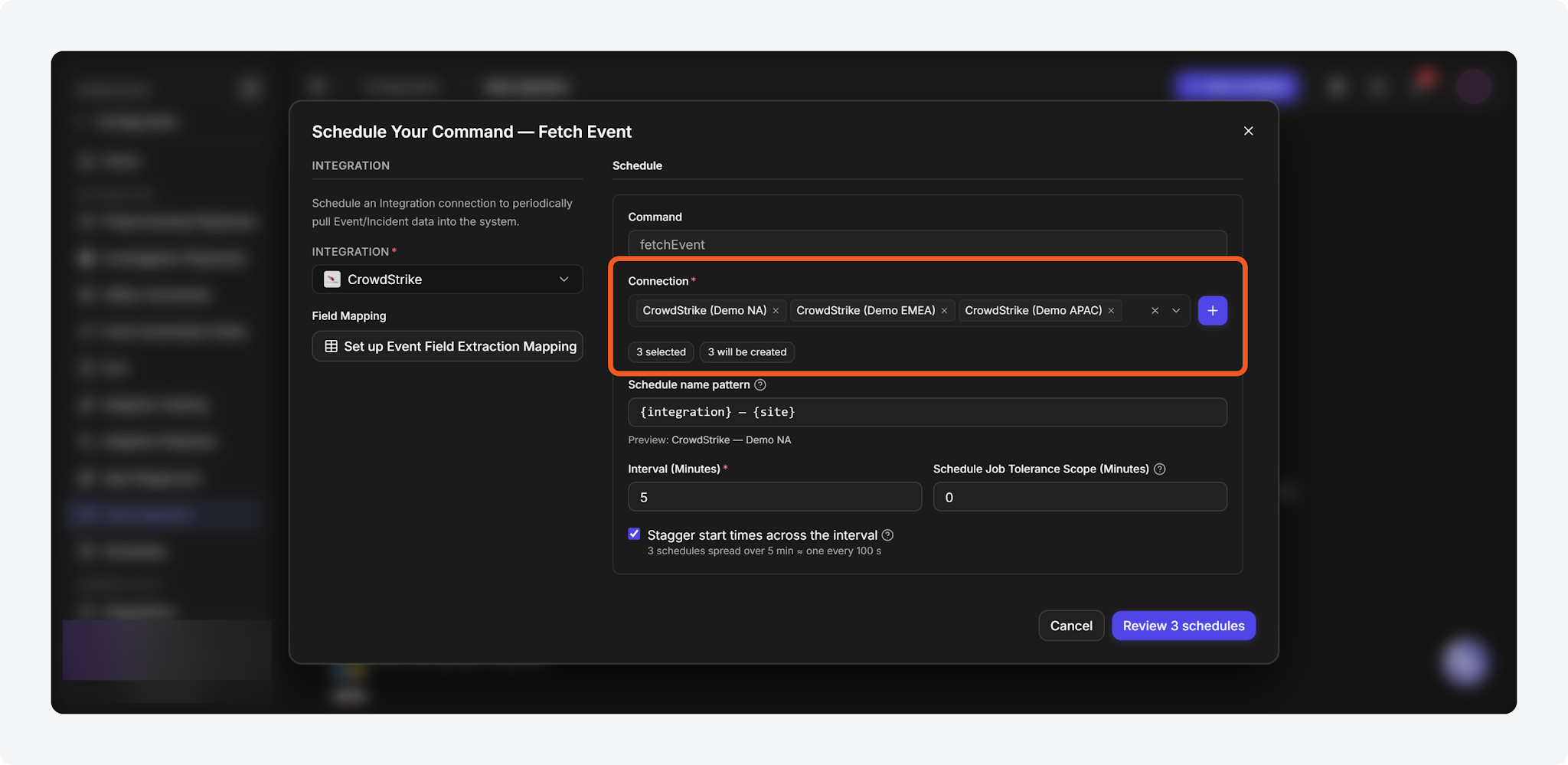
Task: Click the CrowdStrike (Demo EMEA) tag label
Action: 866,311
